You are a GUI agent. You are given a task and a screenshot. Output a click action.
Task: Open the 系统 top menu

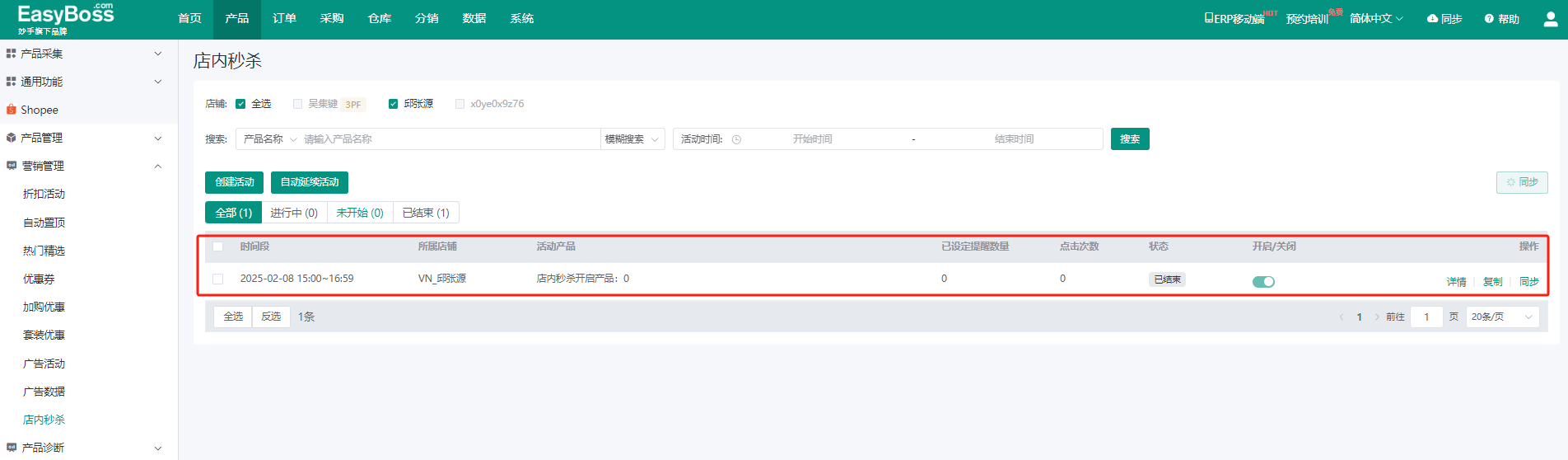[522, 19]
